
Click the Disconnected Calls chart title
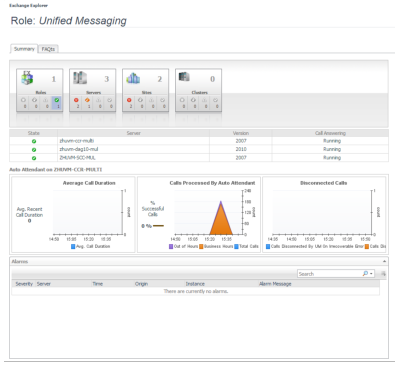coord(323,183)
